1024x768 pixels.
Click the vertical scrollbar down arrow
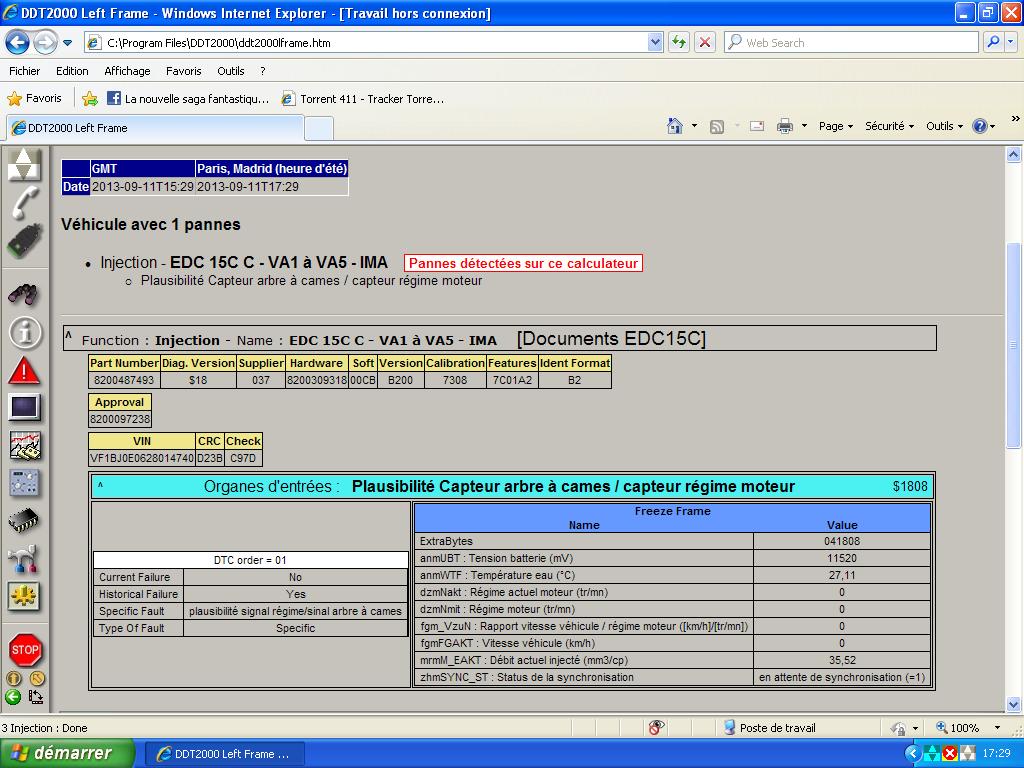coord(1014,704)
